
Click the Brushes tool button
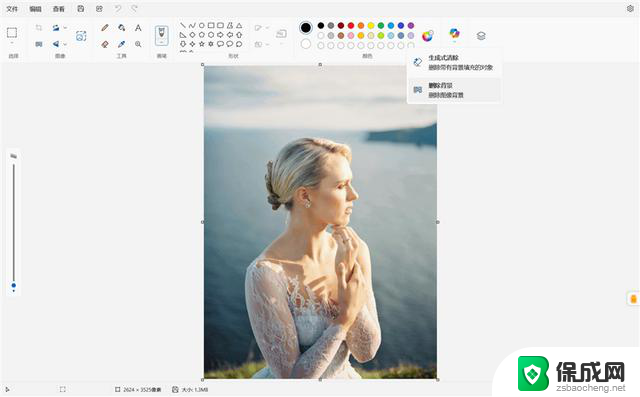(x=162, y=35)
